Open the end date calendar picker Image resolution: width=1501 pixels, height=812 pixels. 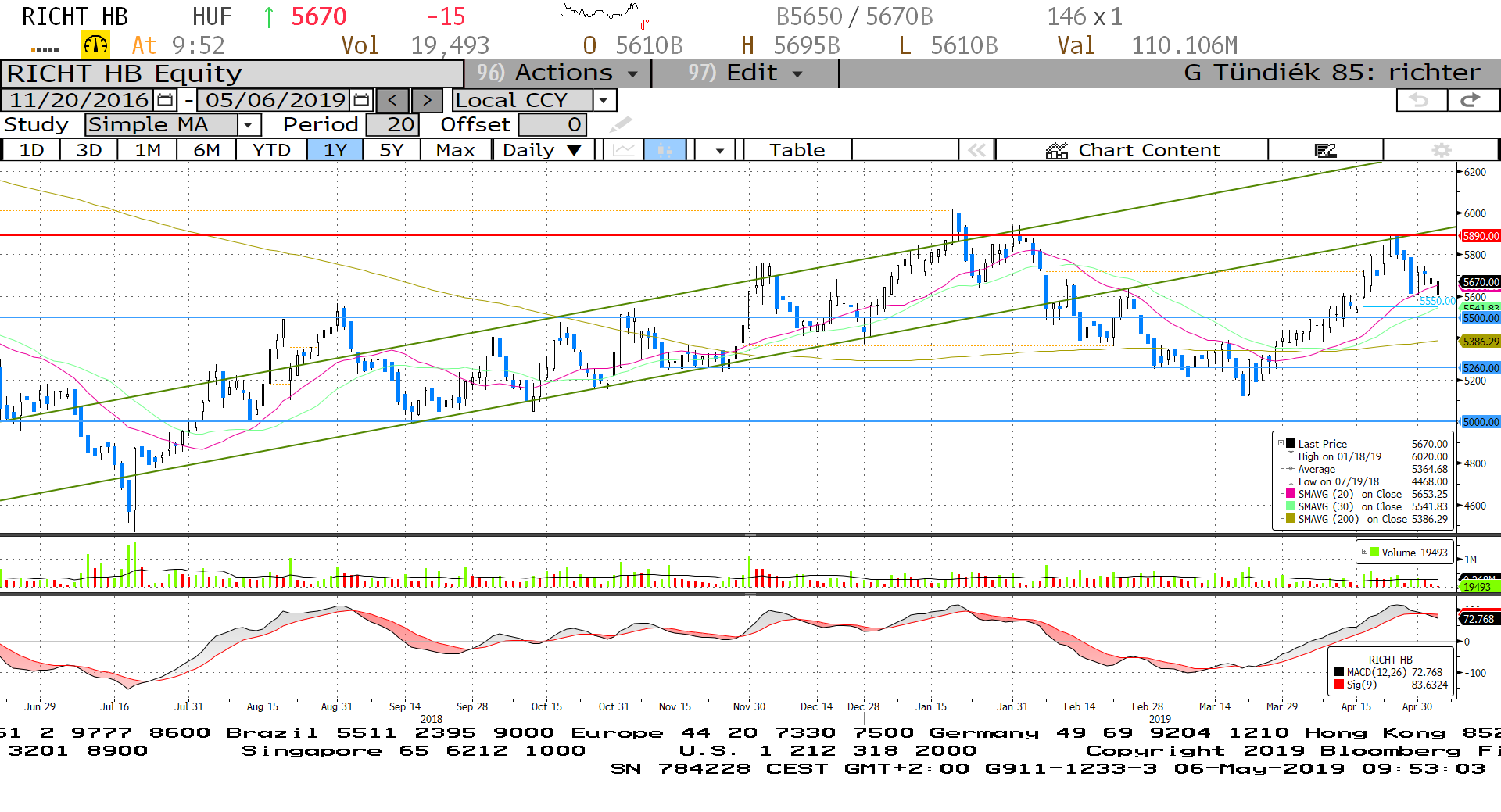pyautogui.click(x=361, y=100)
